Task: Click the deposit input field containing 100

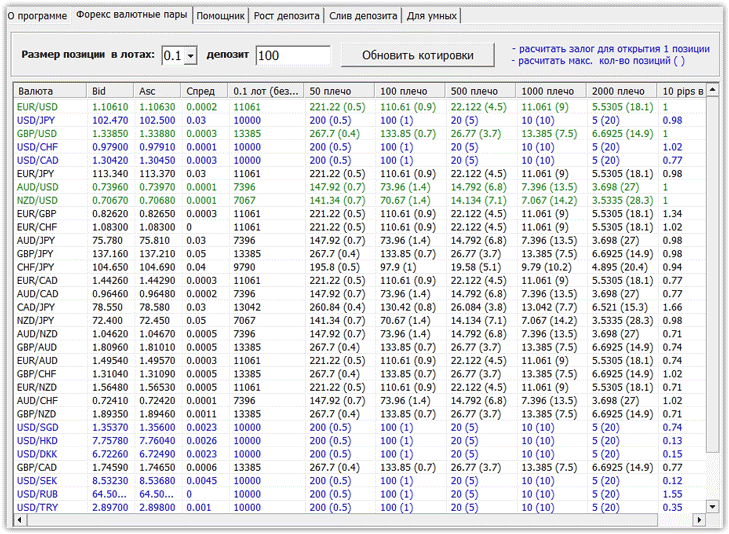Action: 292,56
